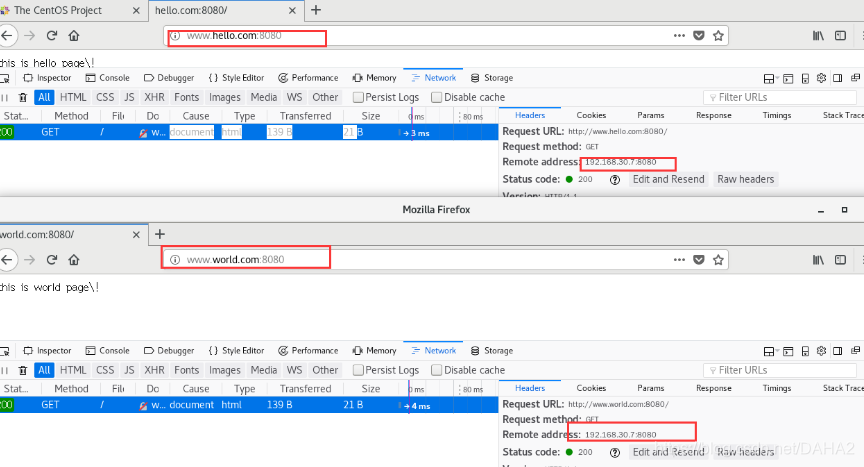Focus Filter URLs field in world.com devtools
Screen dimensions: 864x467
pos(780,370)
